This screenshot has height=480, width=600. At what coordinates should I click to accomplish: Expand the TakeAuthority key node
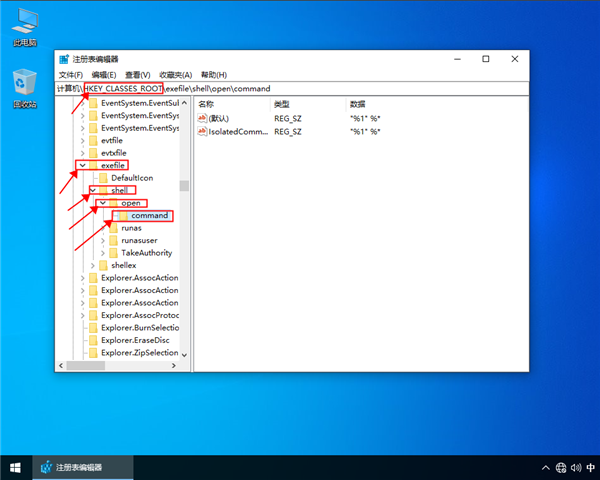click(x=102, y=253)
